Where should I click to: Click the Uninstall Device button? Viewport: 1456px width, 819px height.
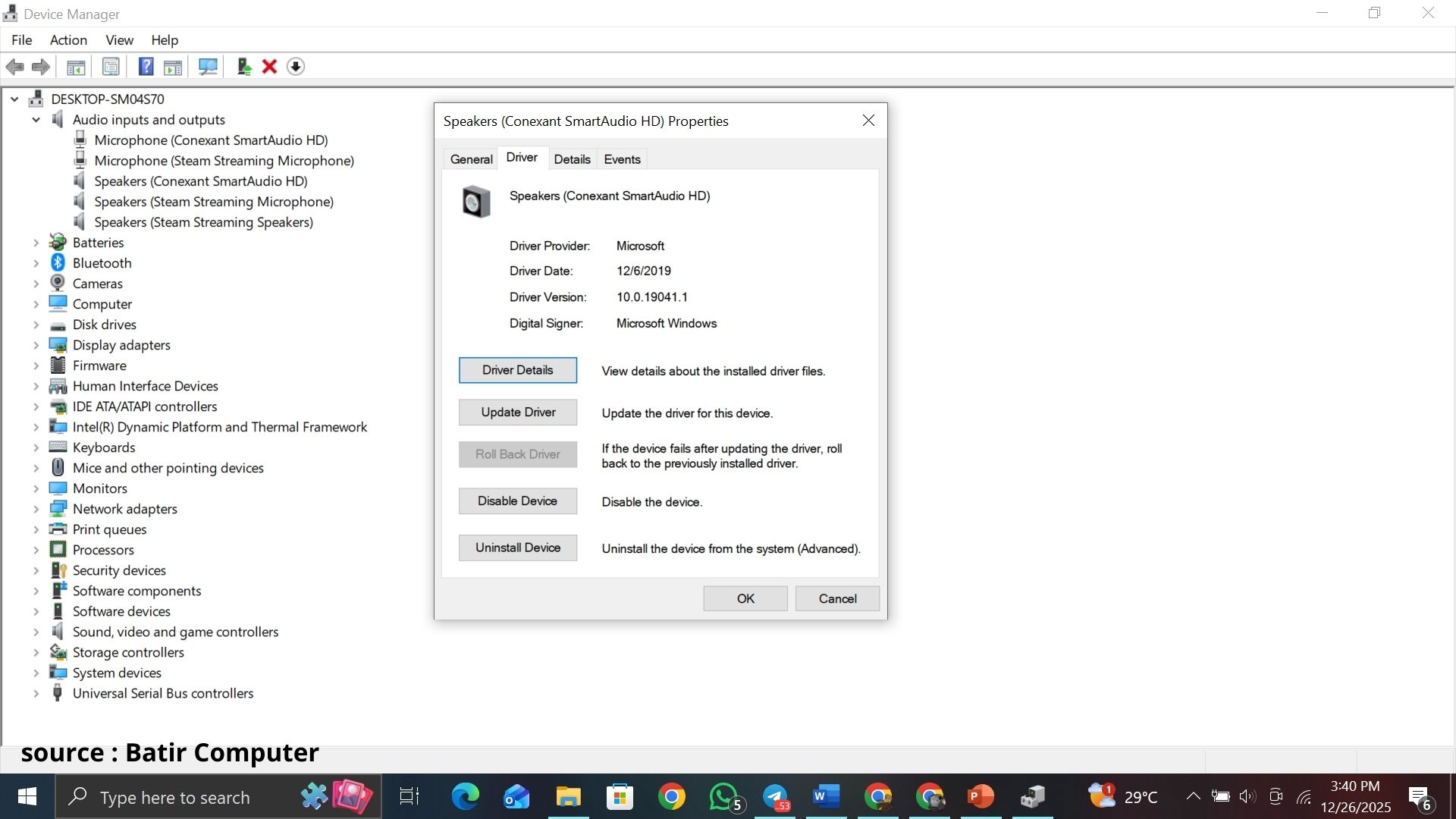(x=518, y=548)
